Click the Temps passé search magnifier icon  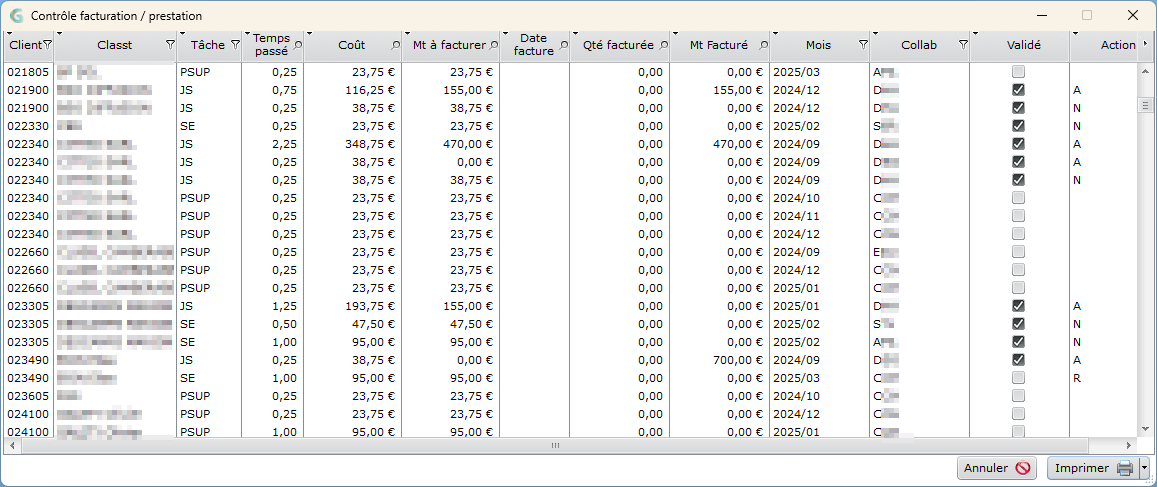click(x=297, y=45)
